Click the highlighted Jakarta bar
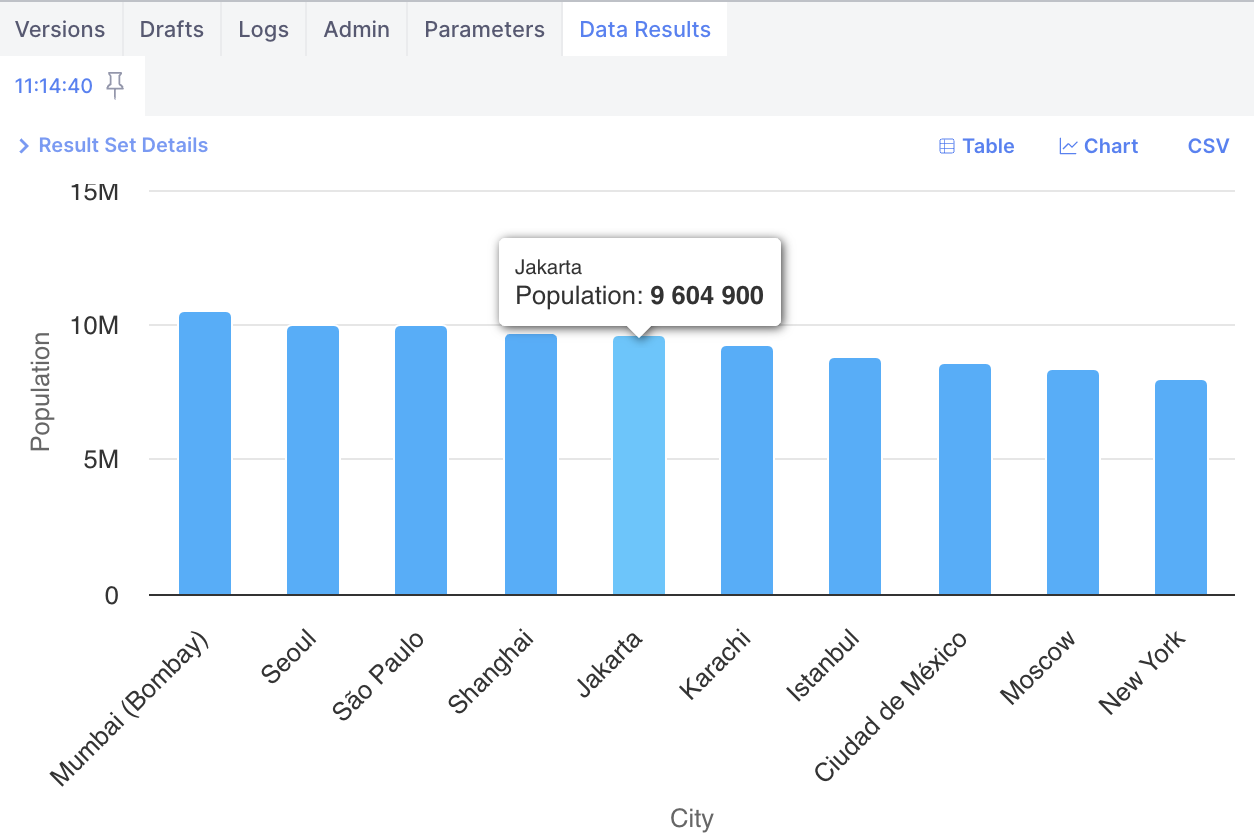Viewport: 1254px width, 840px height. [639, 466]
